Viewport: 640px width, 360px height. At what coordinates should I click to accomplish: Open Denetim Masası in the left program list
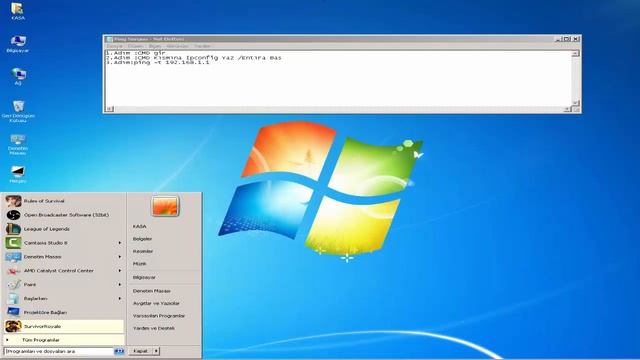(x=64, y=257)
